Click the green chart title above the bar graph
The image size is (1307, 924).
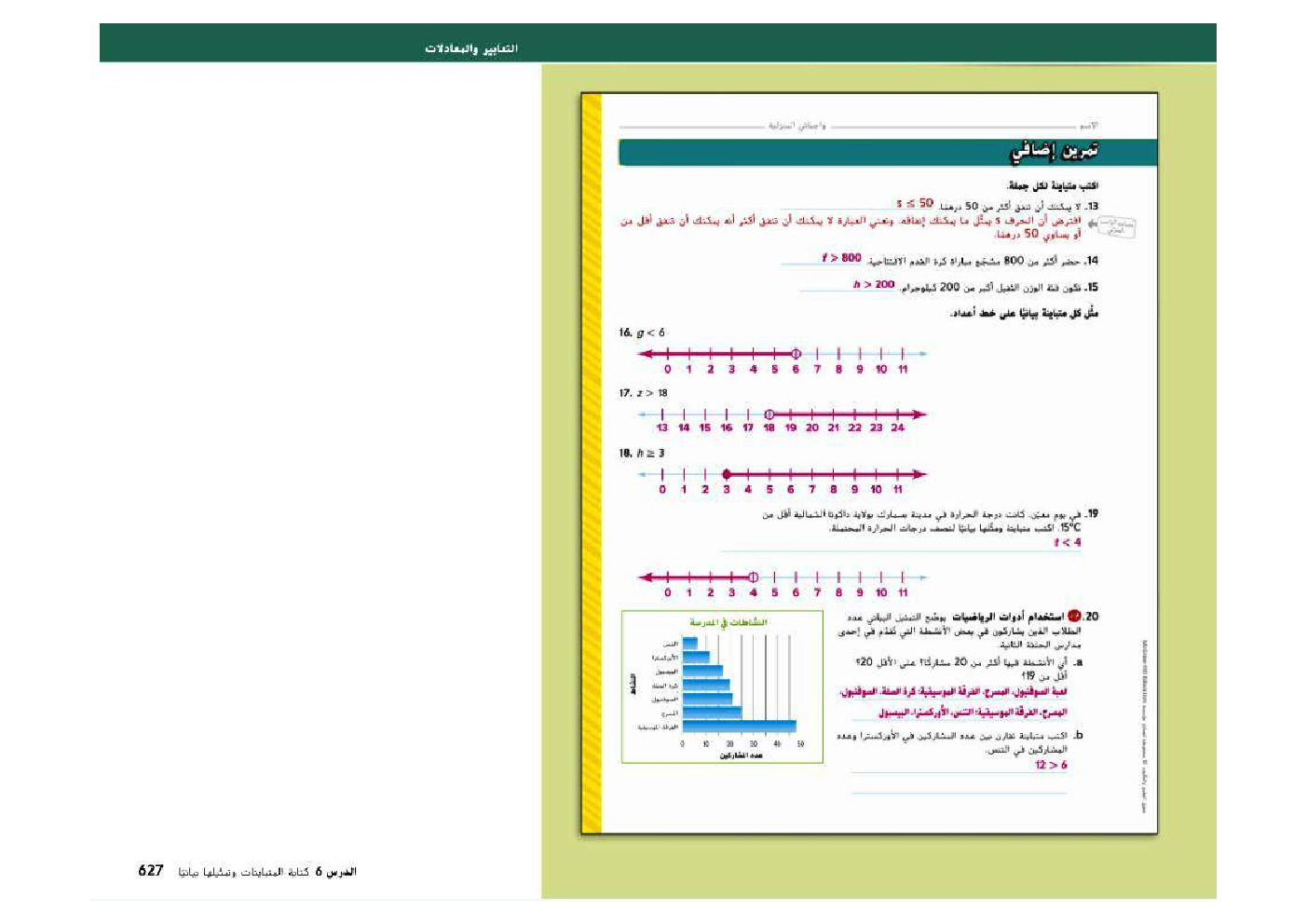coord(728,622)
